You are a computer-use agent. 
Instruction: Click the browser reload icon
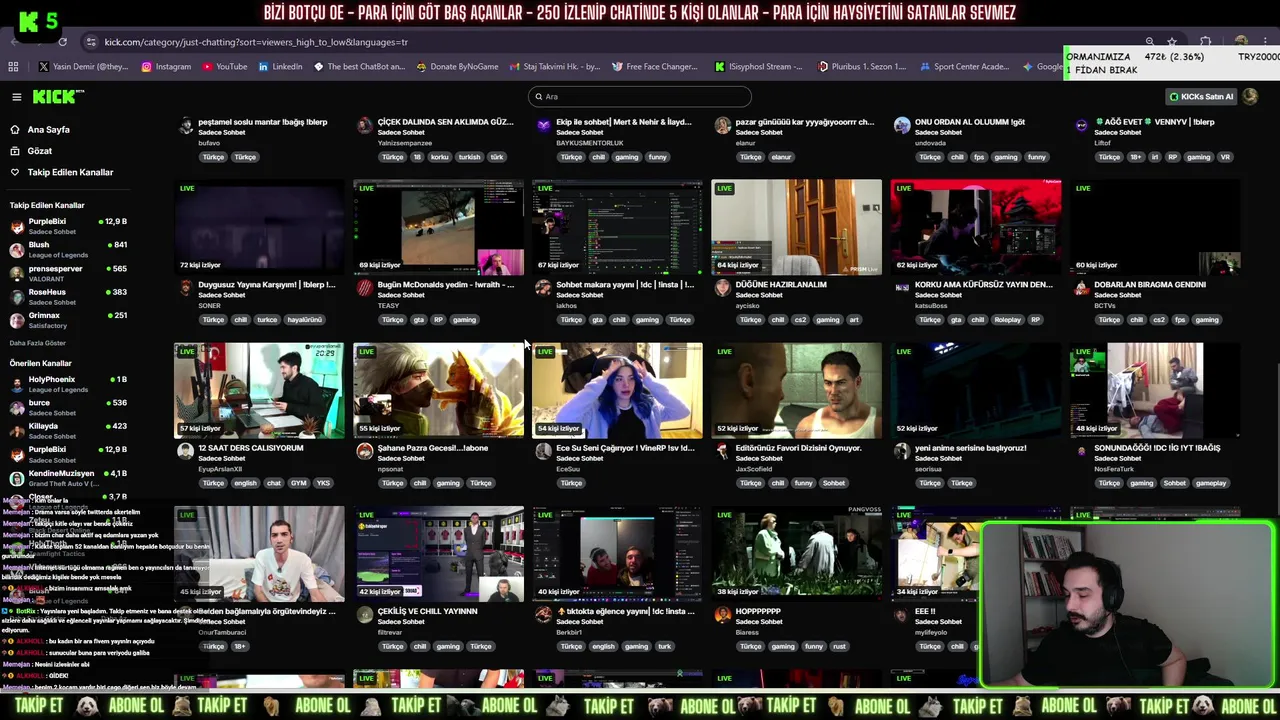(62, 42)
